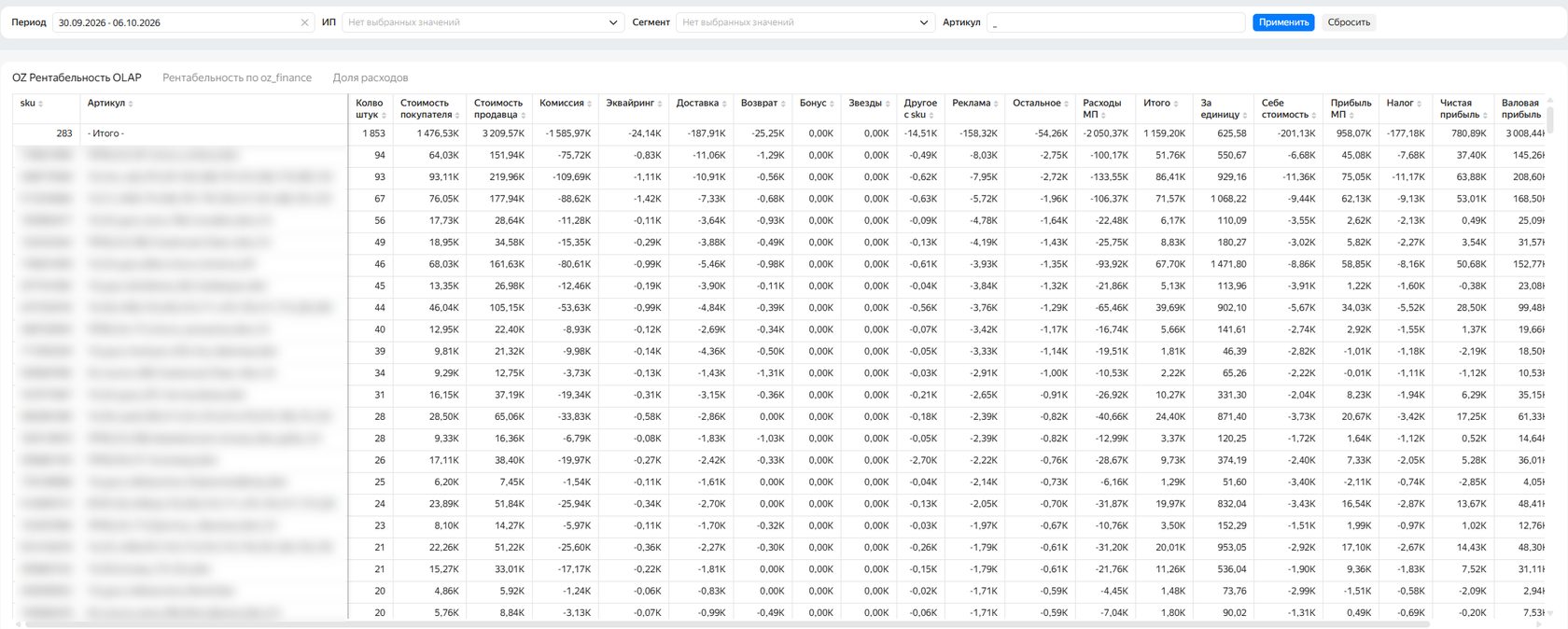
Task: Click the 1 159,20K Итого cell
Action: (x=1164, y=133)
